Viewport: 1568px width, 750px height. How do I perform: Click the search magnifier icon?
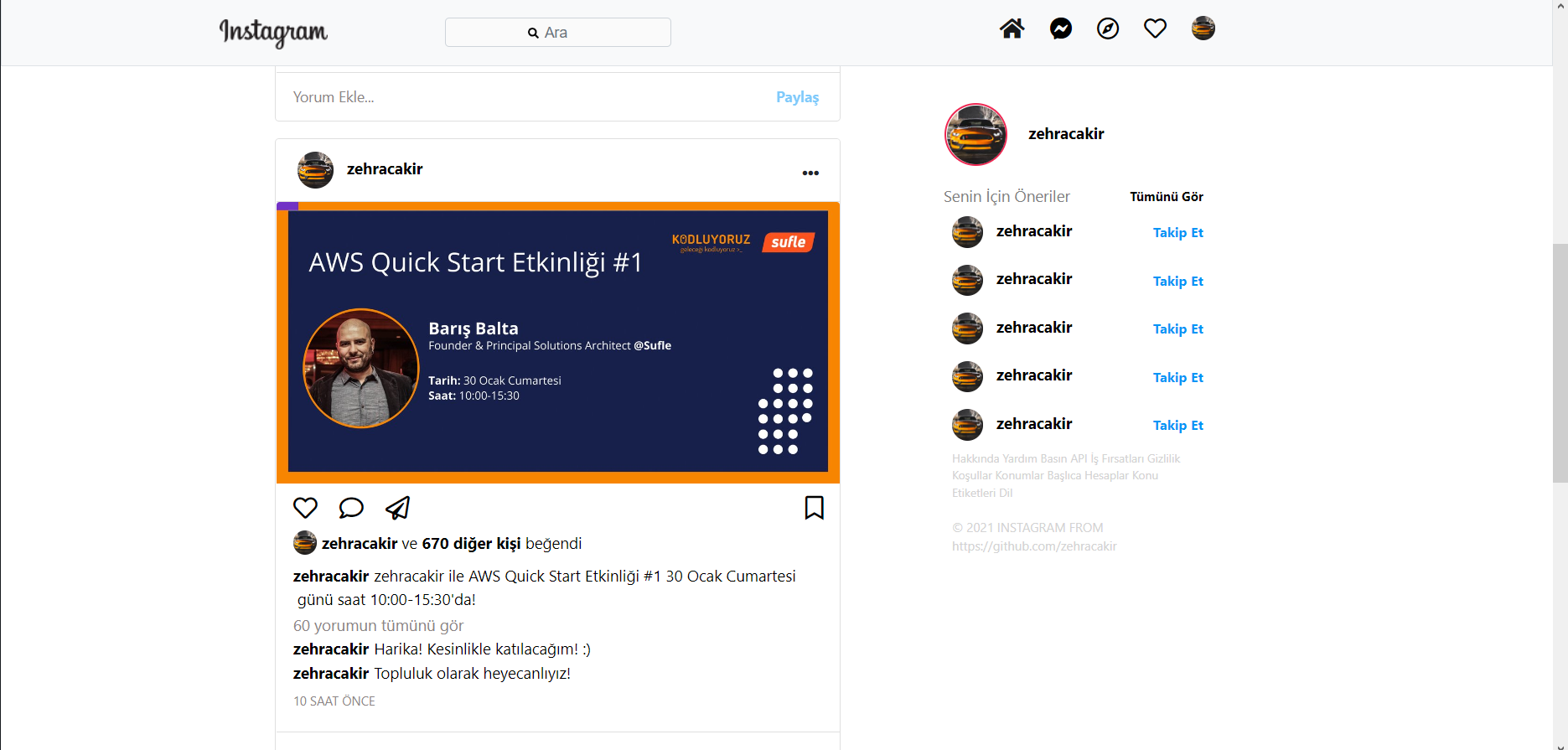[x=533, y=33]
